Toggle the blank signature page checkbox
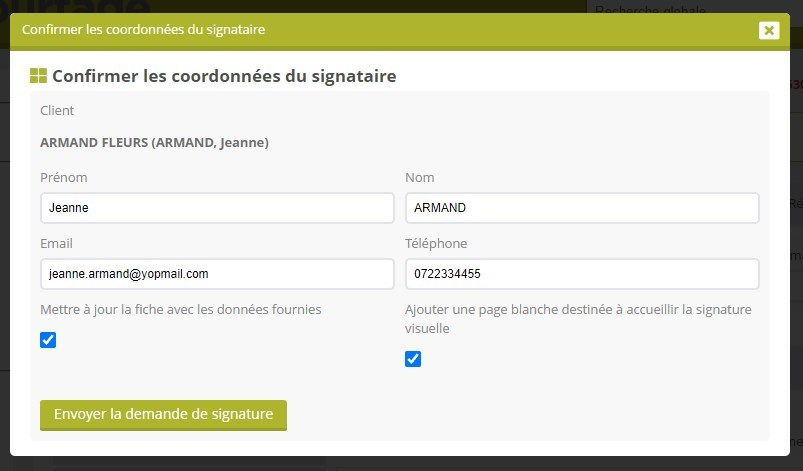Viewport: 803px width, 471px height. (x=413, y=359)
